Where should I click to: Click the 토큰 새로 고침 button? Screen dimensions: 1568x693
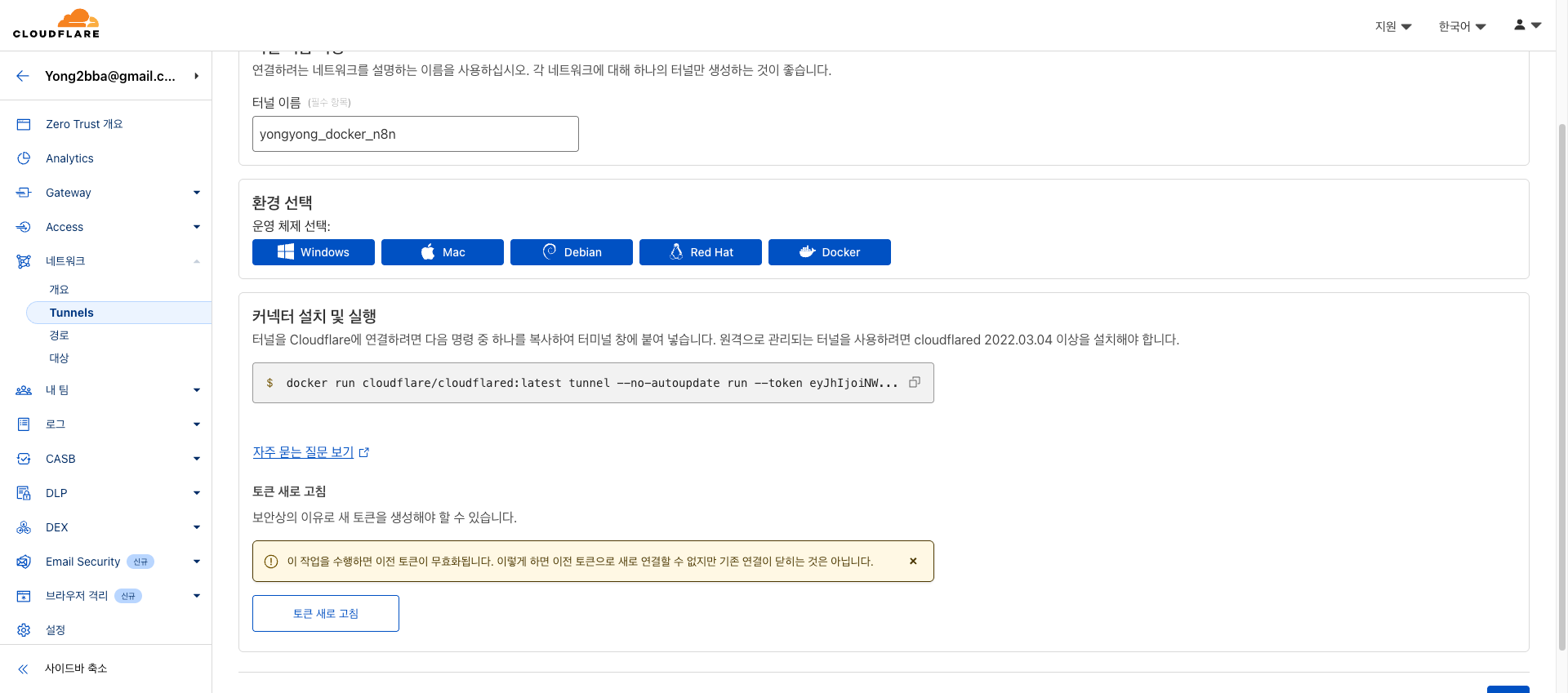[325, 613]
